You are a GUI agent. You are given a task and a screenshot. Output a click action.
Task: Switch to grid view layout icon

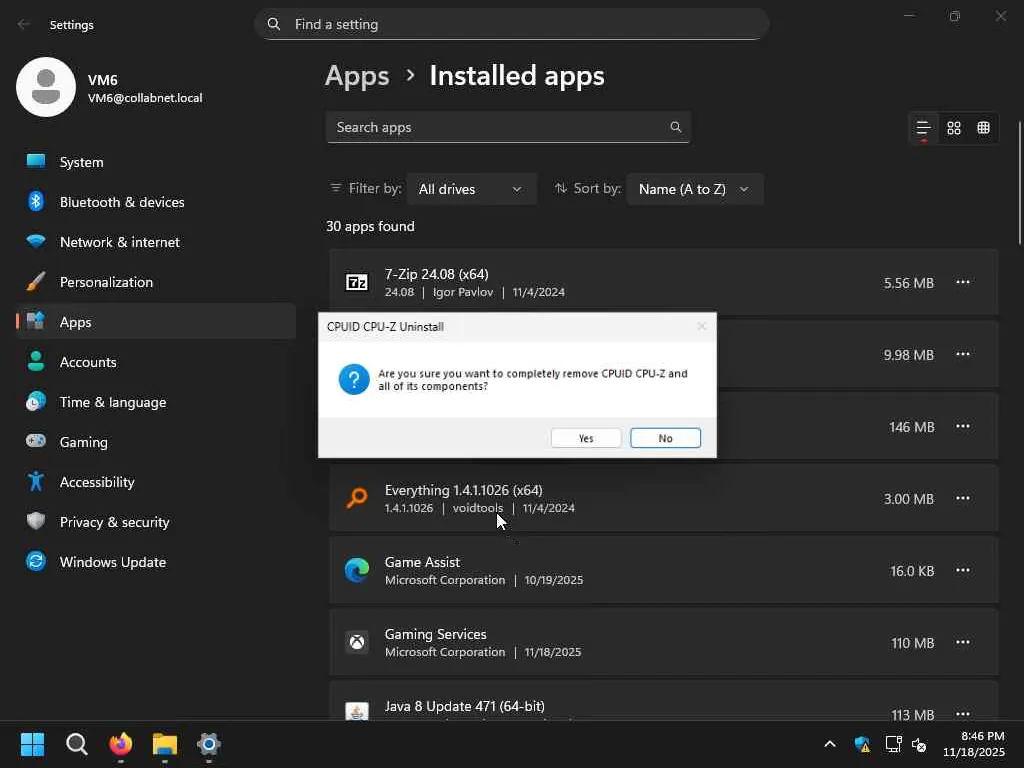pyautogui.click(x=954, y=128)
